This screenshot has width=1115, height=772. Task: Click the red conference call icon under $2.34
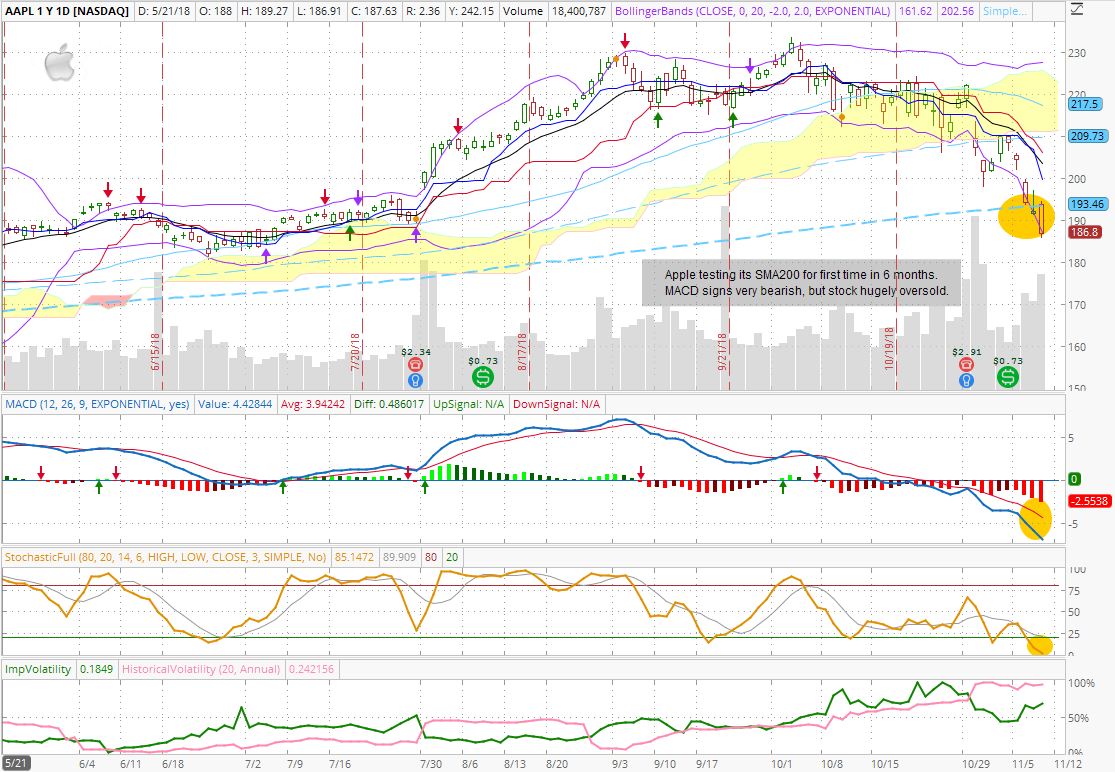415,365
